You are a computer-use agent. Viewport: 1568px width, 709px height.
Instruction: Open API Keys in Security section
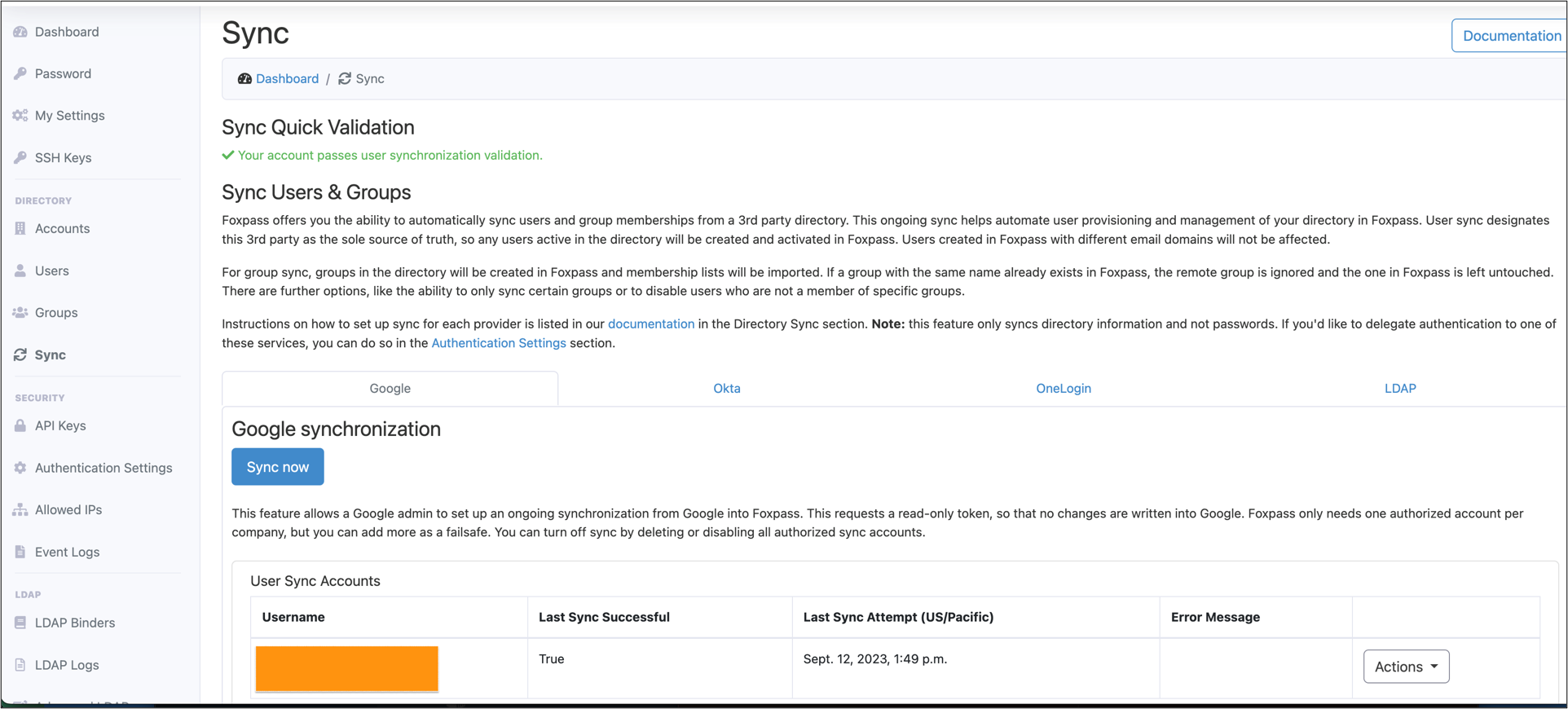(60, 425)
